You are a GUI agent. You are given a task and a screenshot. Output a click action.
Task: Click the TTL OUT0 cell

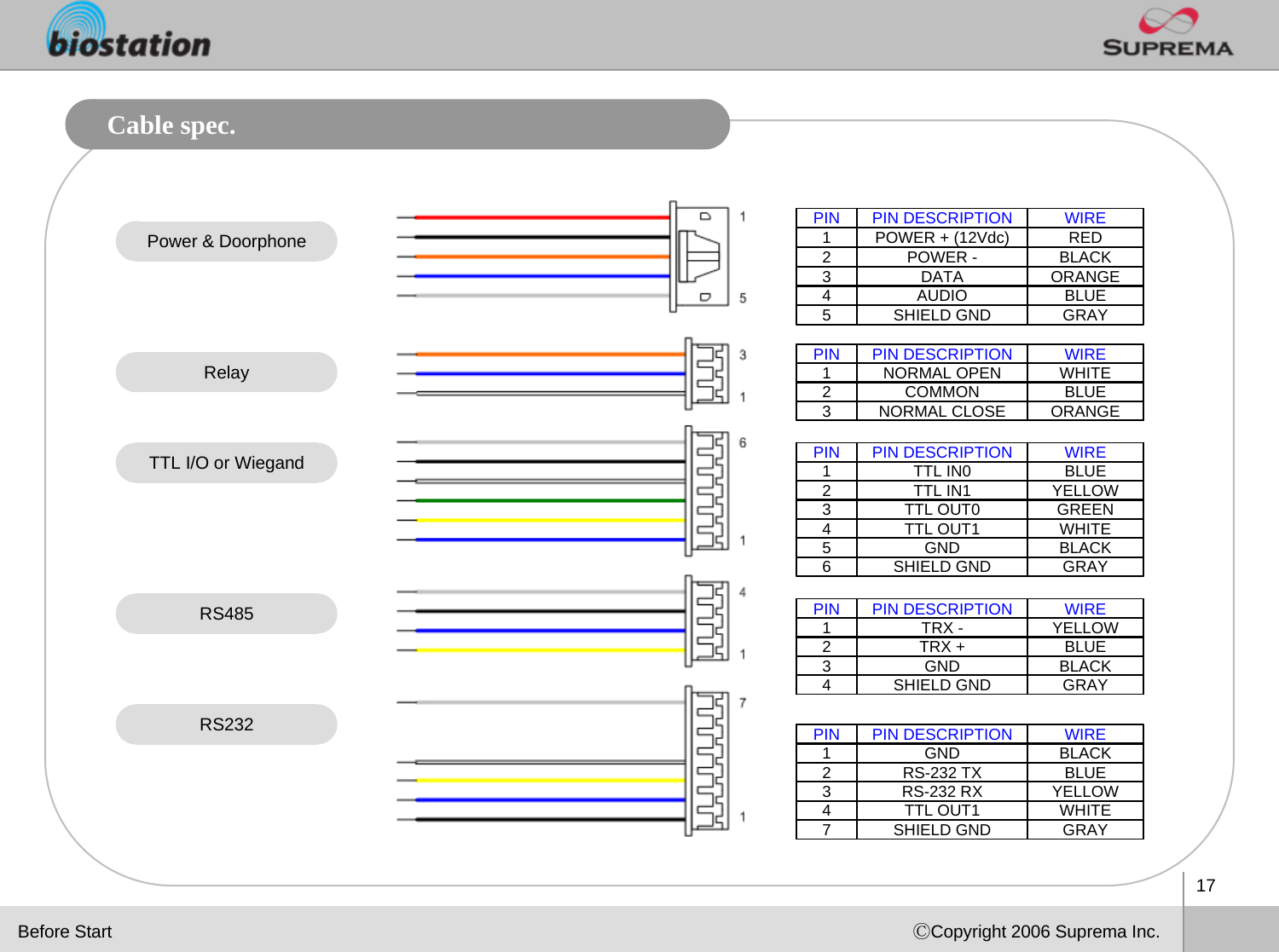click(x=942, y=510)
